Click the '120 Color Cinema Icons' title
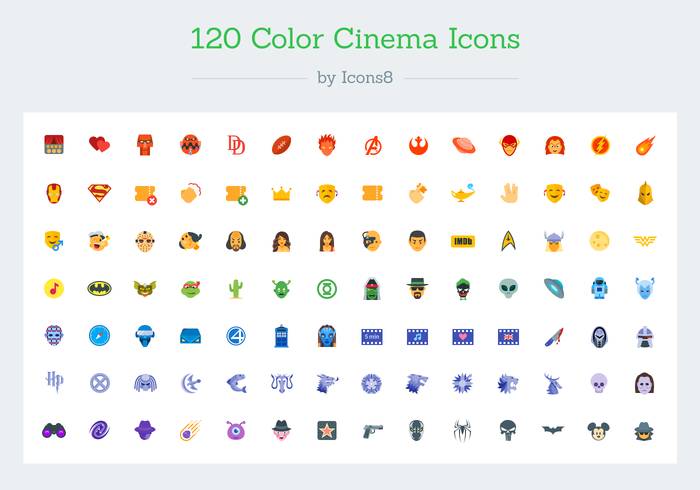 (355, 38)
